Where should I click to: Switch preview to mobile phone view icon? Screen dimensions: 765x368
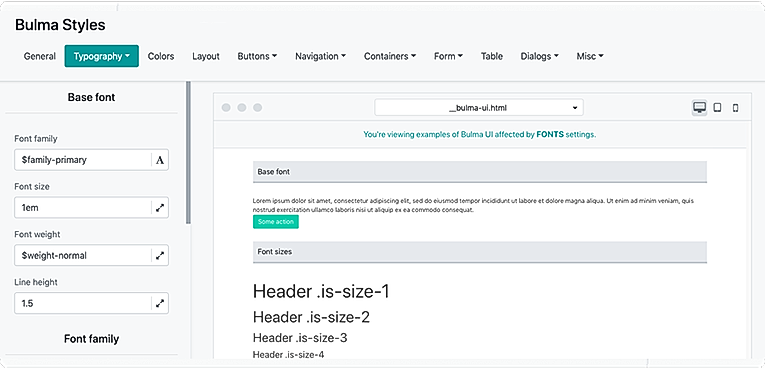[735, 108]
